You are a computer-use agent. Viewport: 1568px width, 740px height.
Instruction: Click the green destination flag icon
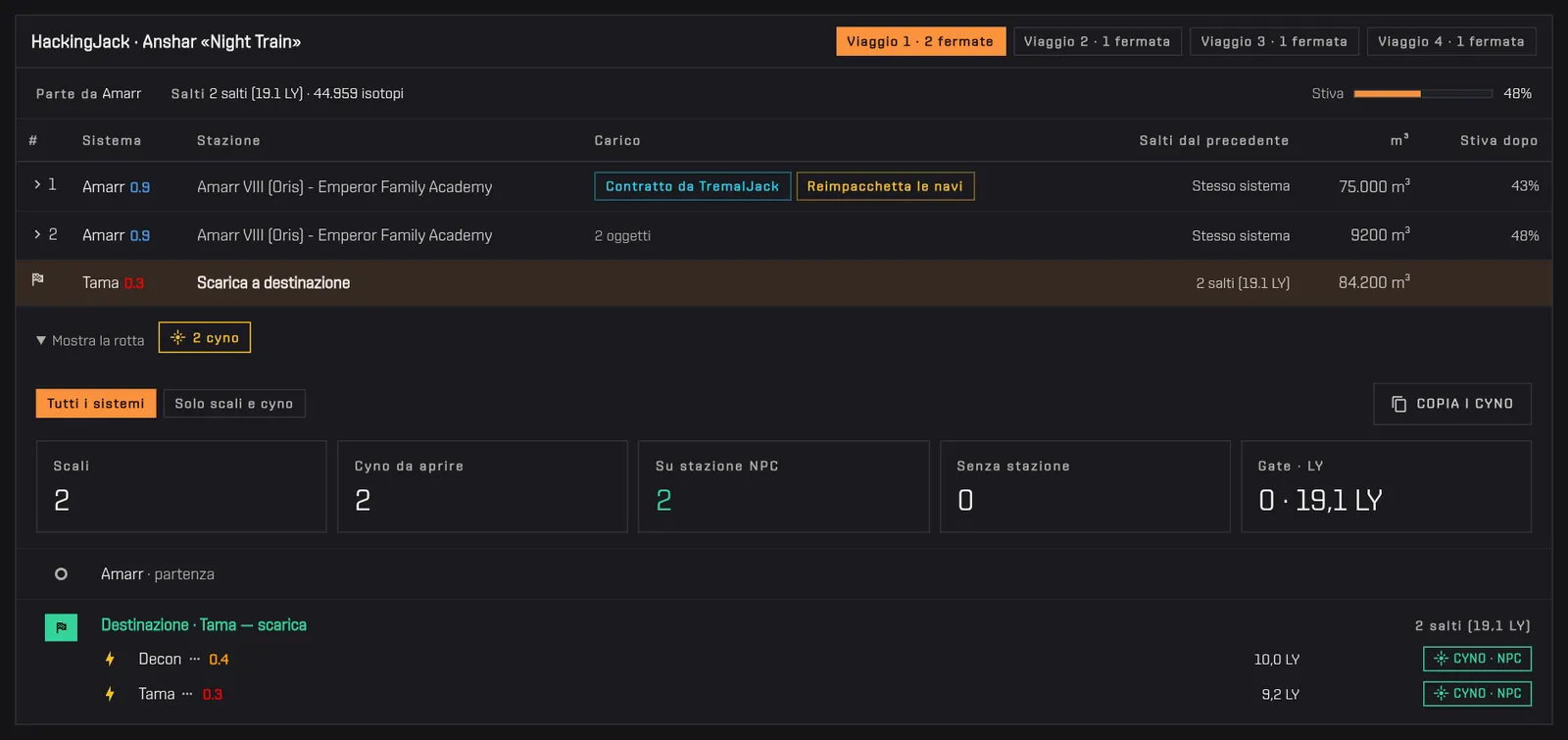[x=61, y=626]
